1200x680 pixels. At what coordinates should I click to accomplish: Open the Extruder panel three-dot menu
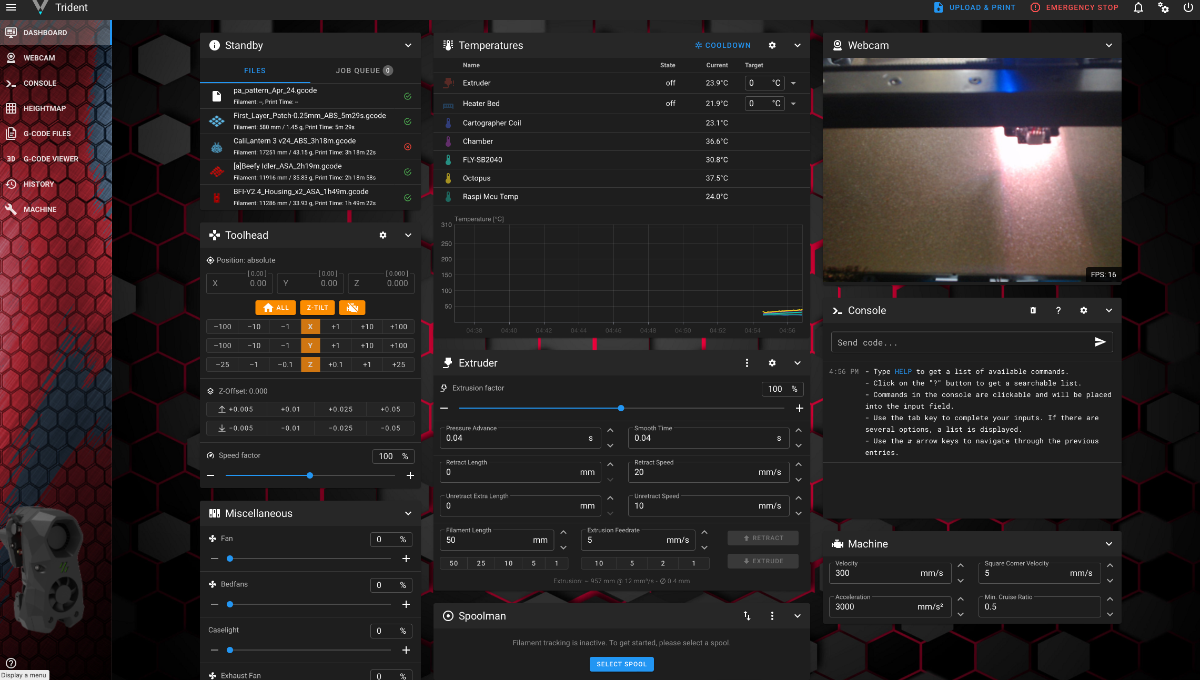[746, 363]
